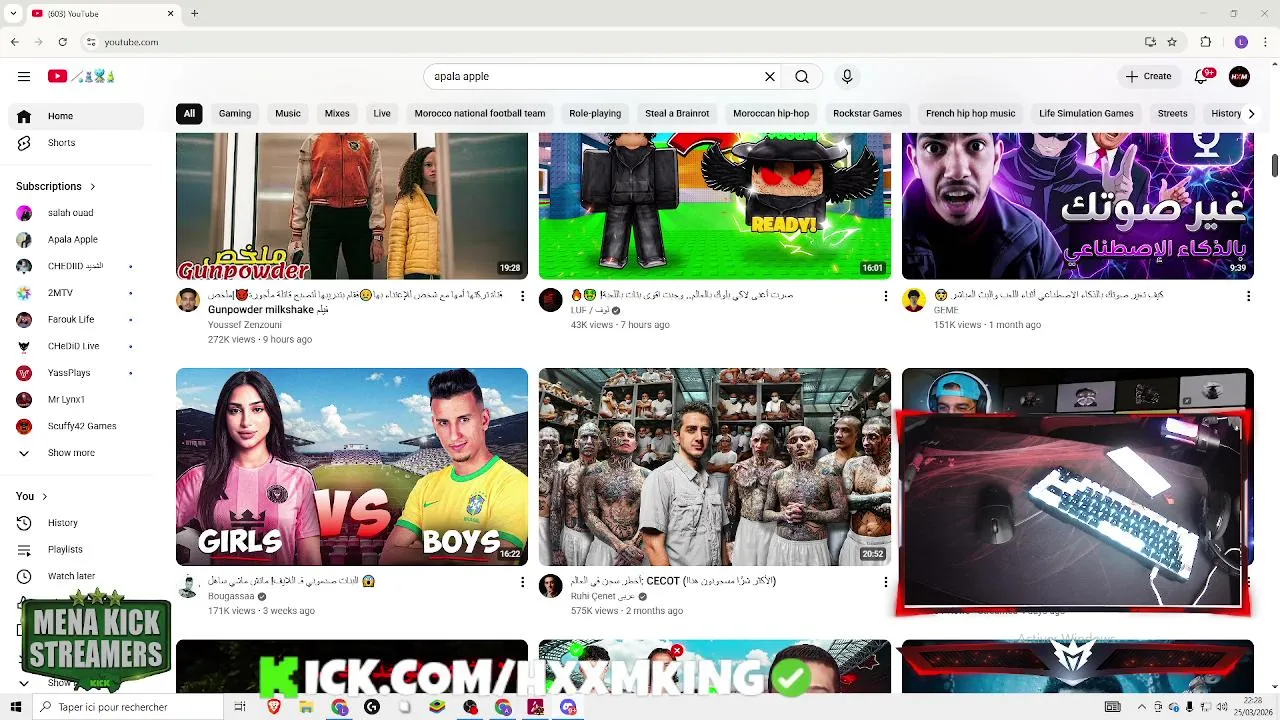1280x720 pixels.
Task: Open the Ruhi Çenet channel avatar
Action: coord(551,586)
